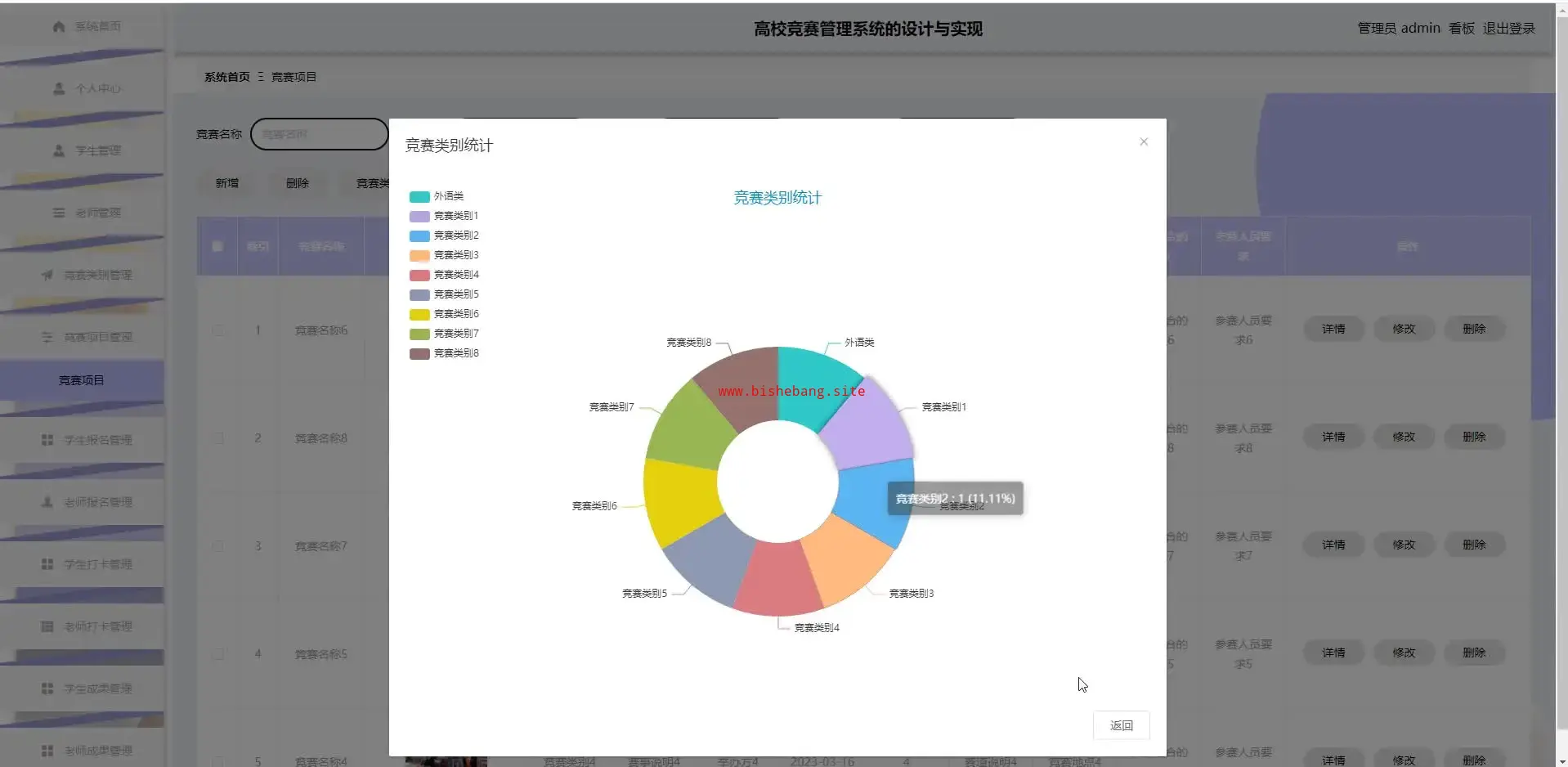This screenshot has width=1568, height=767.
Task: Click the 竞赛名称8 cell in the table
Action: pos(321,438)
